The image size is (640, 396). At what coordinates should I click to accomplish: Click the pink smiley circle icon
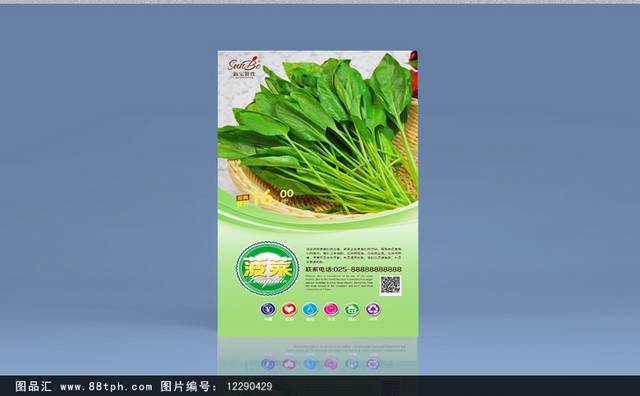click(x=331, y=309)
